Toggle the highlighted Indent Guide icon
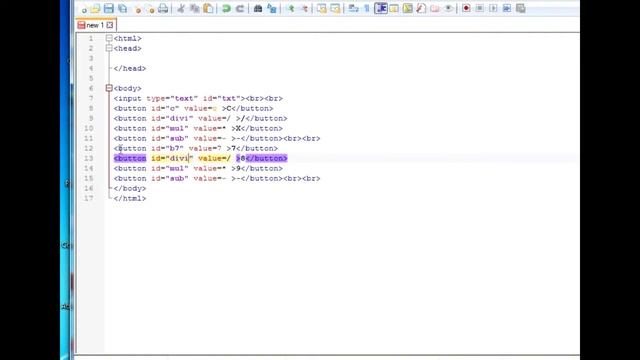 [381, 8]
